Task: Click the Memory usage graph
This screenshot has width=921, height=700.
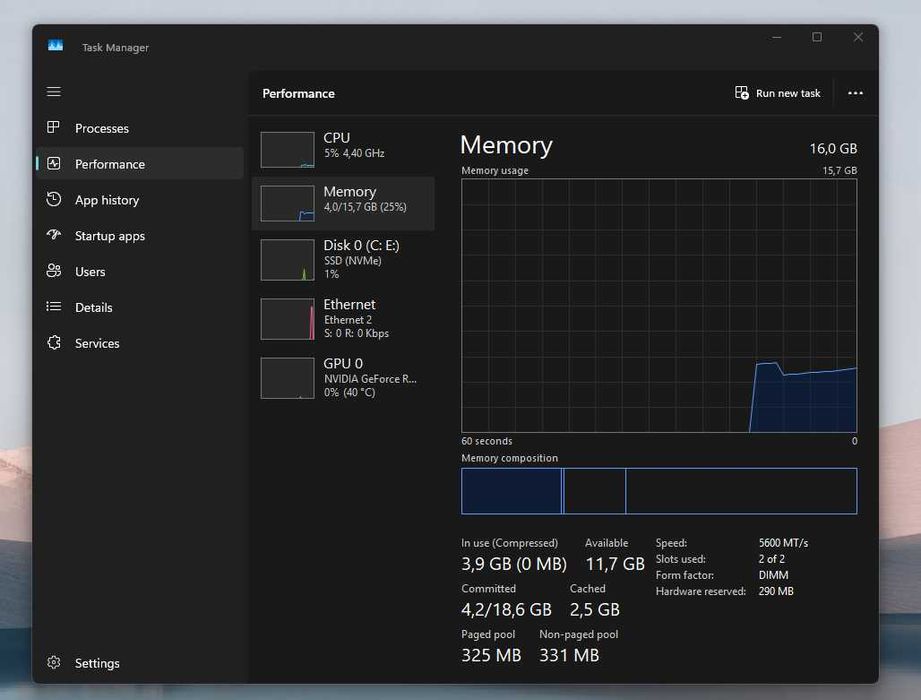Action: [x=659, y=305]
